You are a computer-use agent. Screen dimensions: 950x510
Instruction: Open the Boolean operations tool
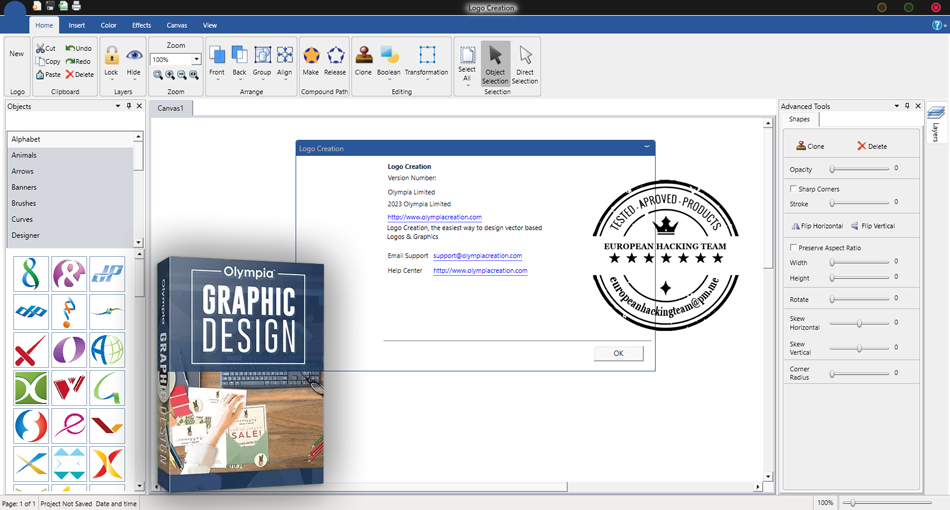click(388, 61)
